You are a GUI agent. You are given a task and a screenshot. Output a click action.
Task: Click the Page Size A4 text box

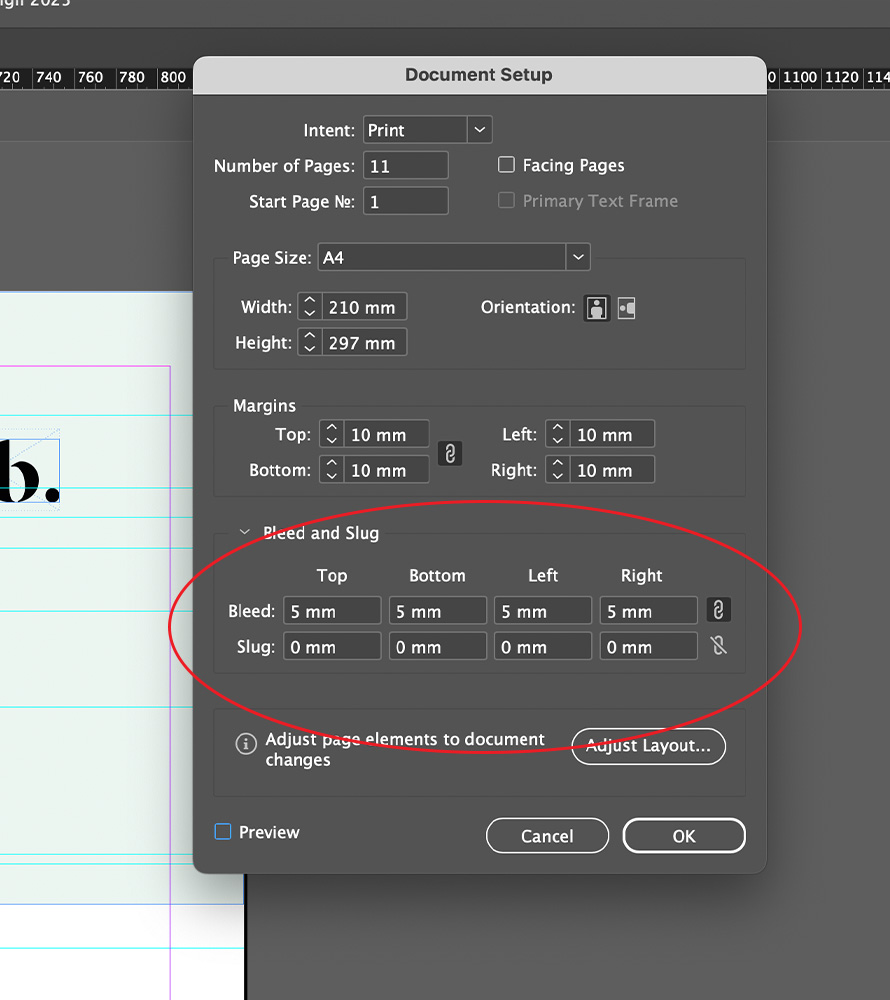[442, 258]
